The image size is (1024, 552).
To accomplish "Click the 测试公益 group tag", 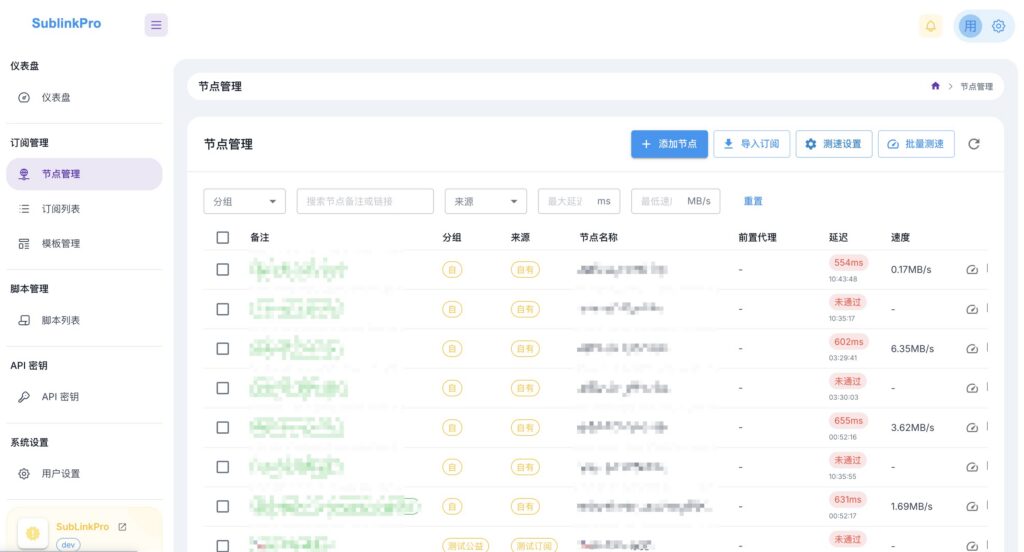I will (465, 546).
